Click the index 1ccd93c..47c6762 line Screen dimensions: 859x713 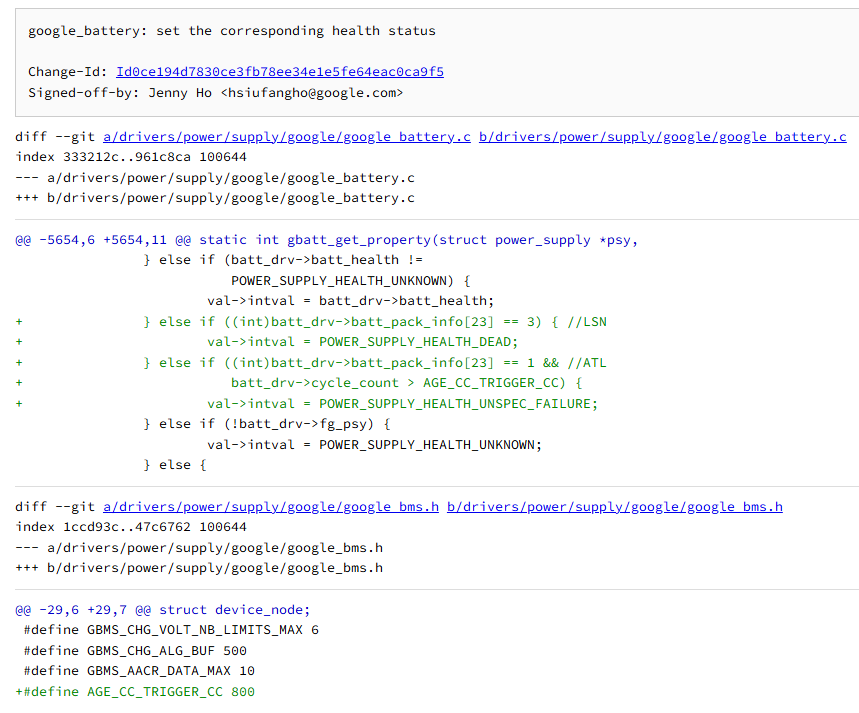coord(131,527)
